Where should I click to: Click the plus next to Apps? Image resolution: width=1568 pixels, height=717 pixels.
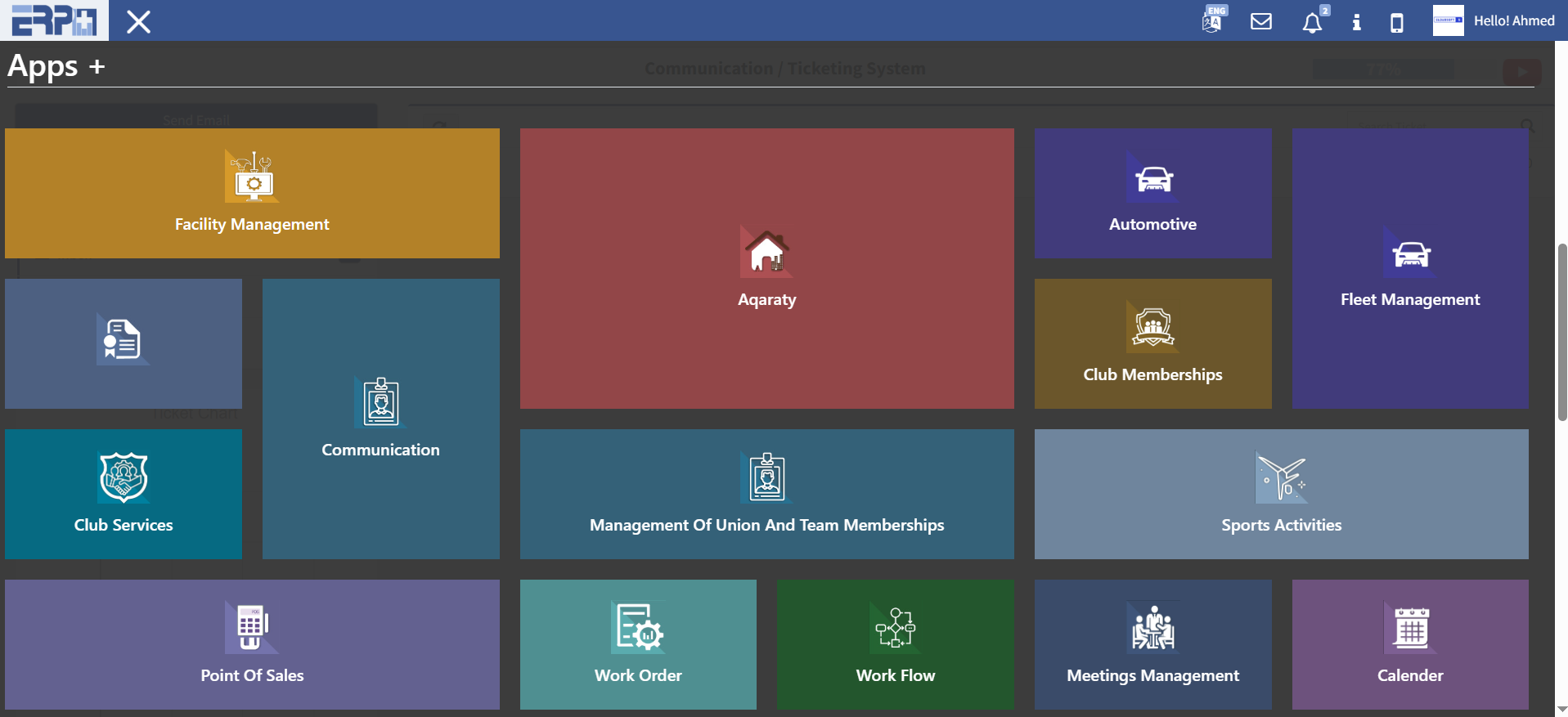coord(97,66)
